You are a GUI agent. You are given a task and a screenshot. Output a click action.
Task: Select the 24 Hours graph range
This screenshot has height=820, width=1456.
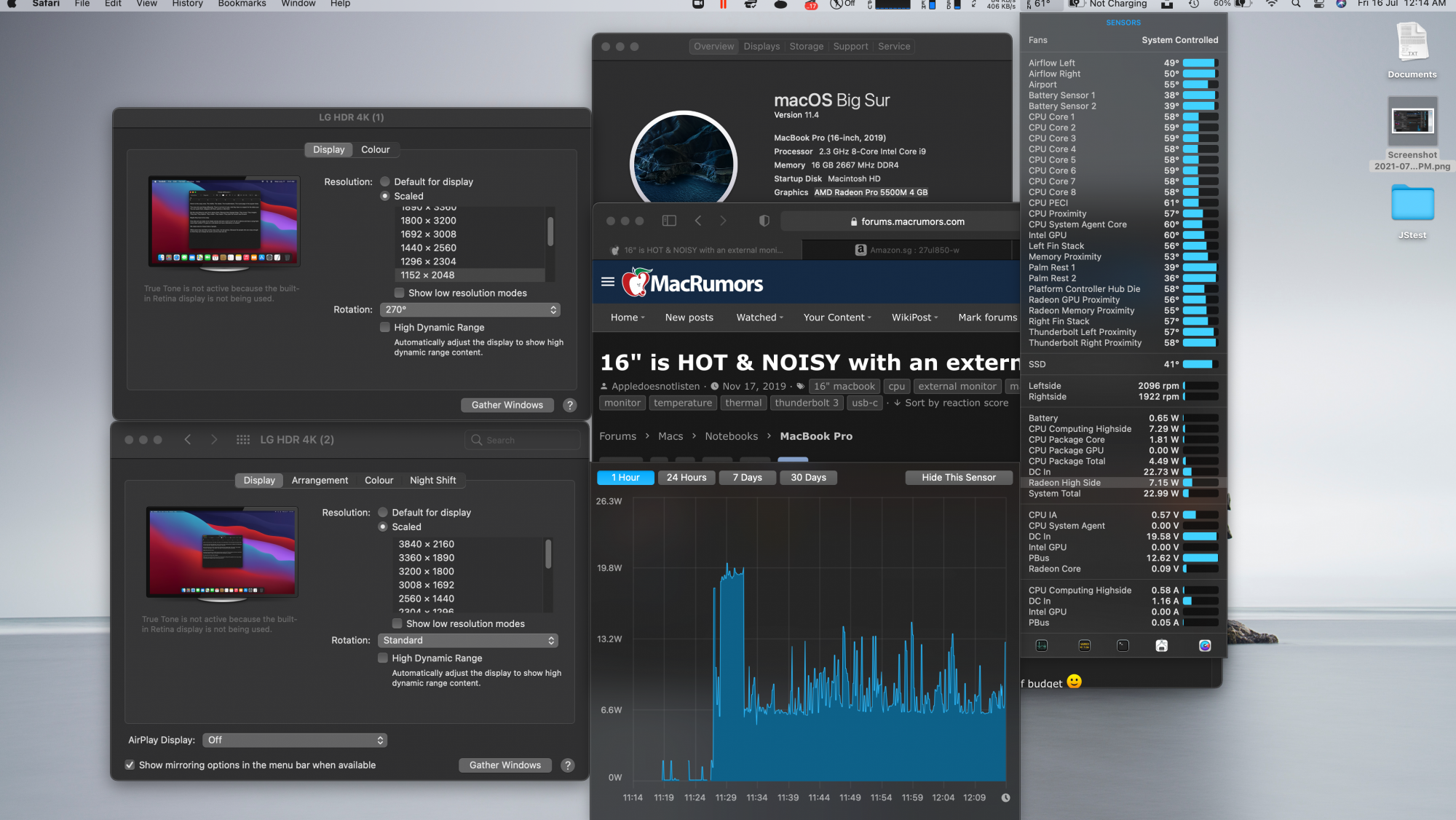[x=686, y=478]
